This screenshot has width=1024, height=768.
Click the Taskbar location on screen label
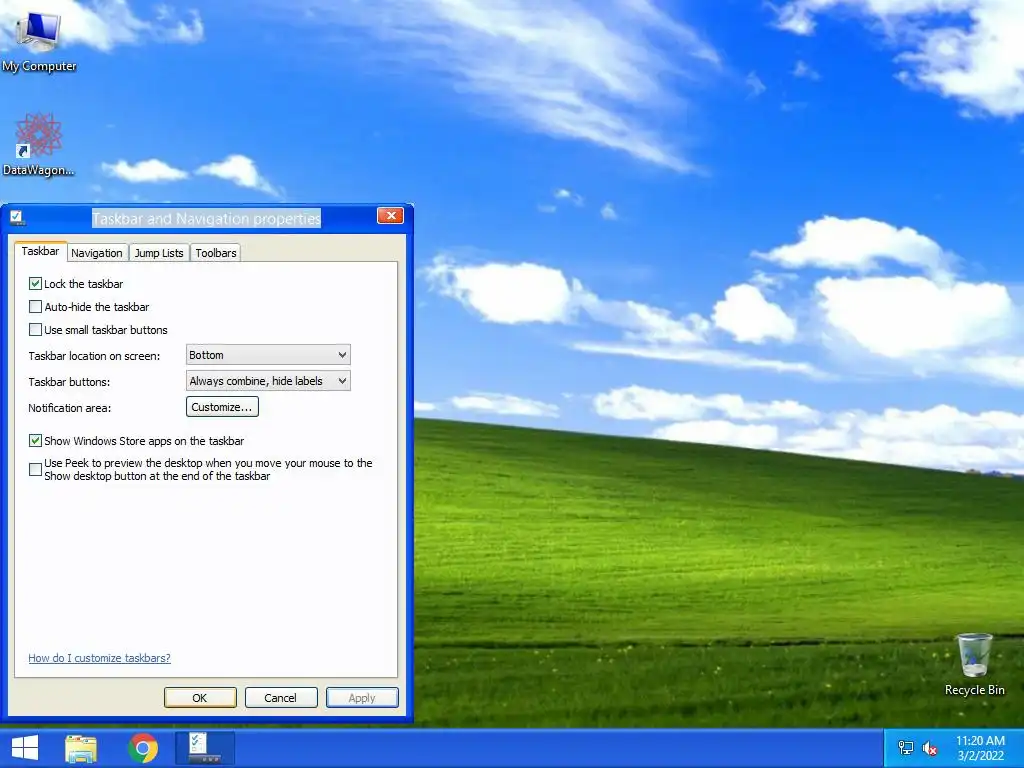[94, 356]
